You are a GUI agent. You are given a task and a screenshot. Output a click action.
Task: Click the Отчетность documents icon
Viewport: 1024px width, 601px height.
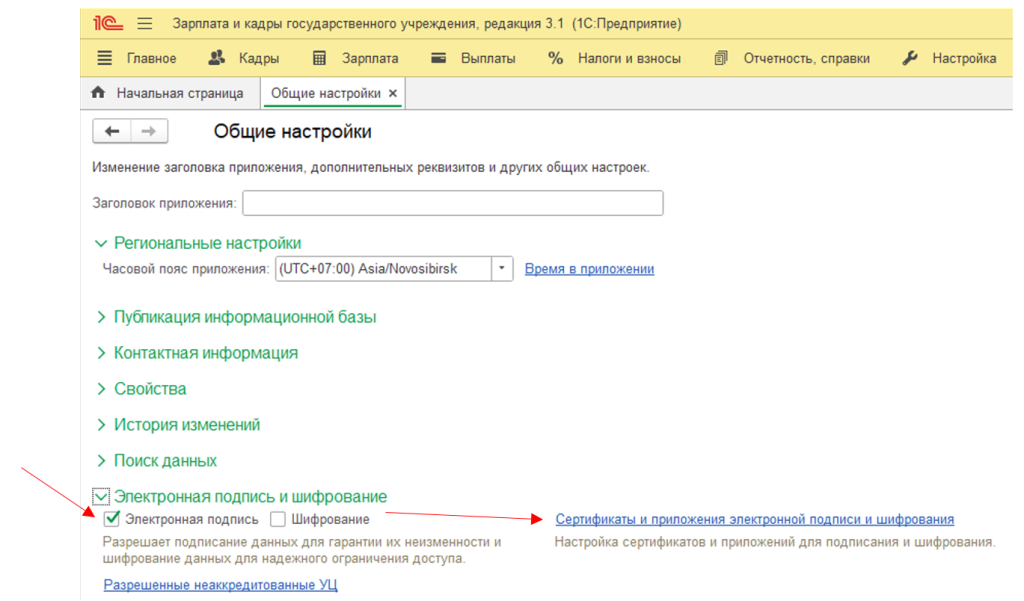coord(721,58)
